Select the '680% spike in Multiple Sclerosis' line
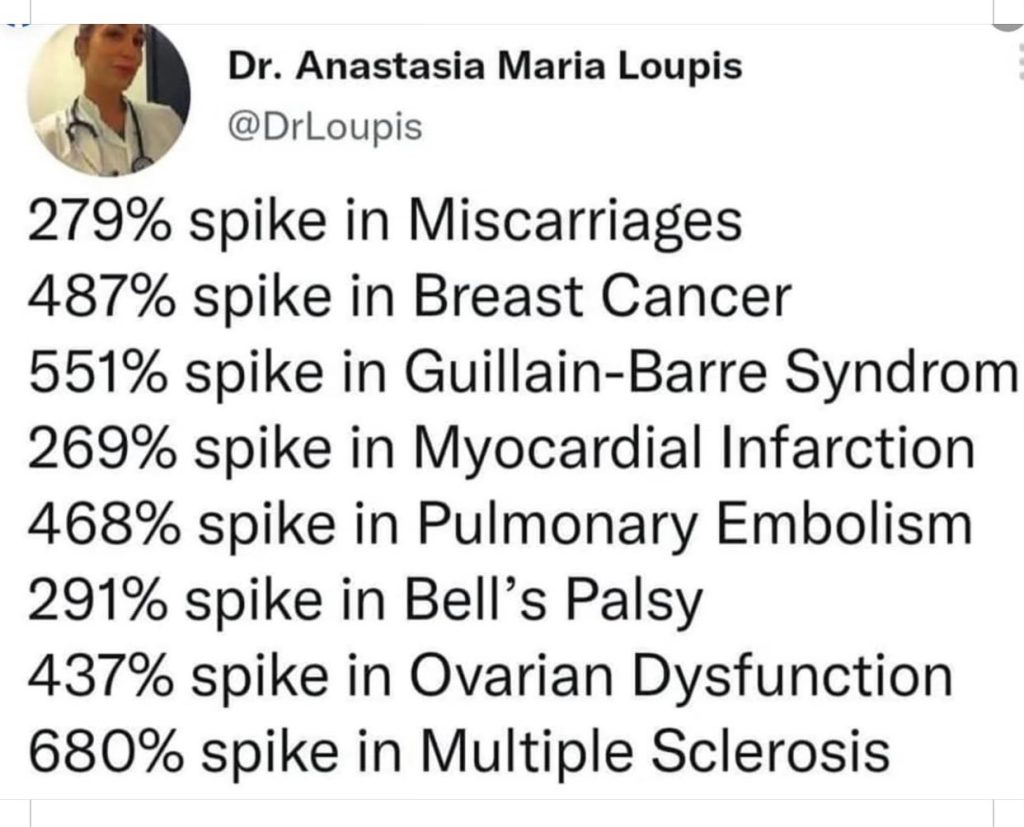Viewport: 1024px width, 827px height. tap(459, 751)
